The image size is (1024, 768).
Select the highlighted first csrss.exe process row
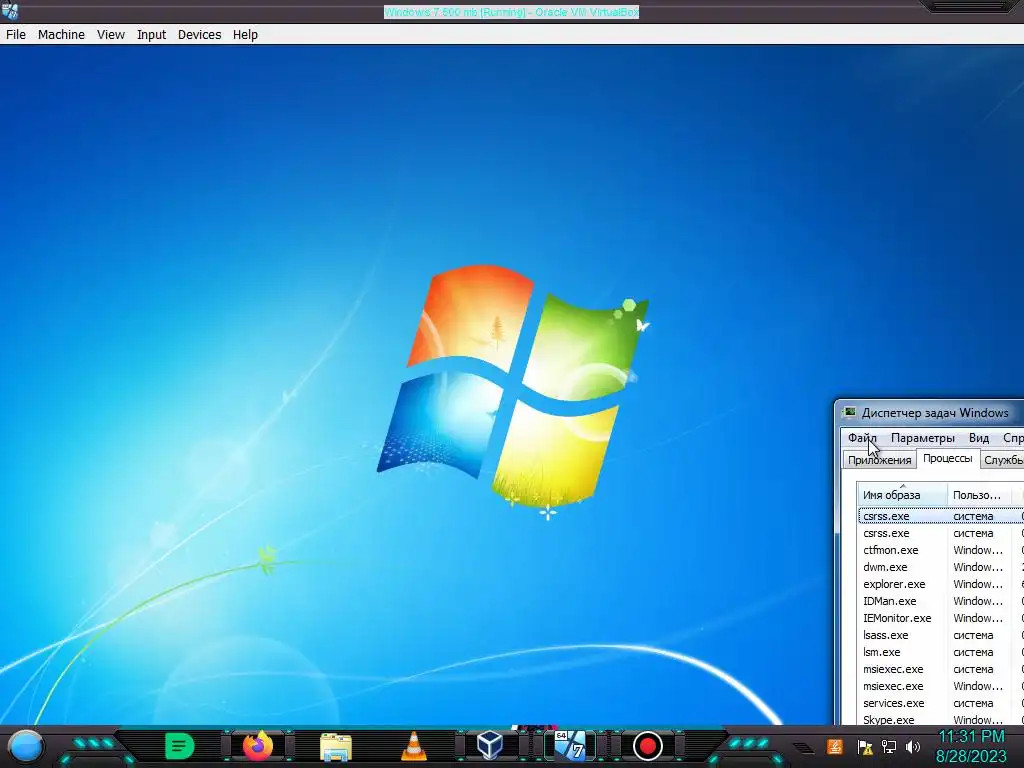click(x=941, y=516)
